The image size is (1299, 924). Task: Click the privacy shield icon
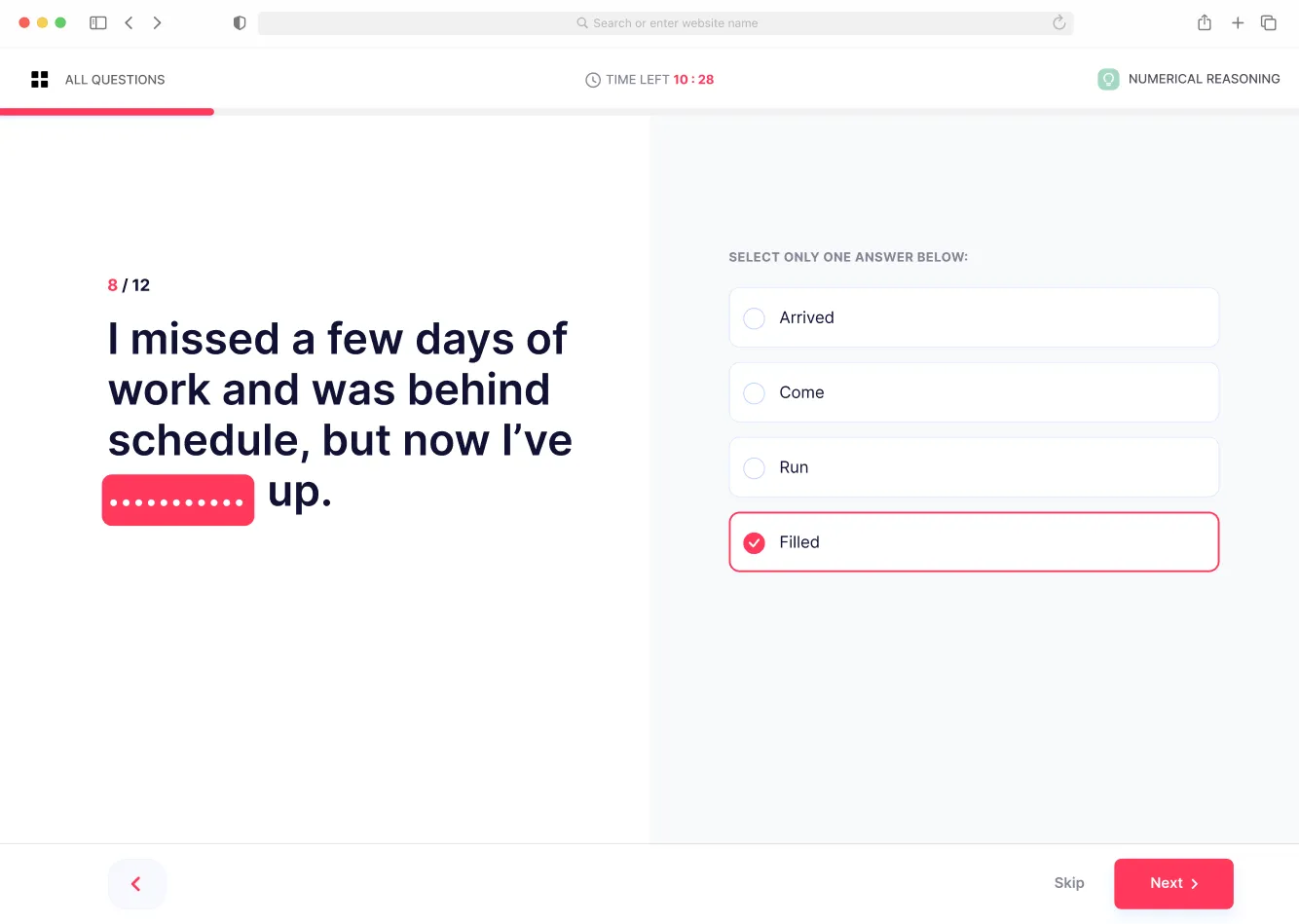240,22
